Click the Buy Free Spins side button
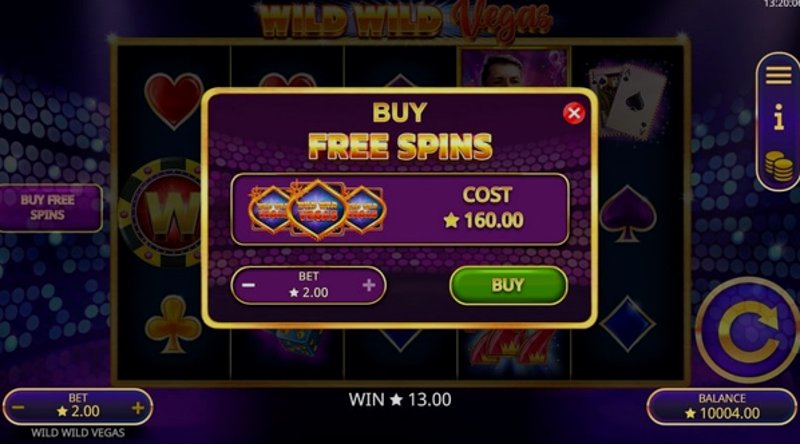The width and height of the screenshot is (800, 444). click(49, 208)
